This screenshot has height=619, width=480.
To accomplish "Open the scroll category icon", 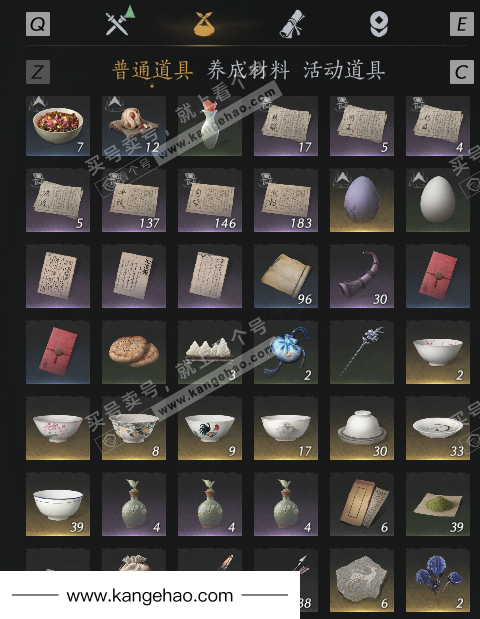I will pos(292,24).
